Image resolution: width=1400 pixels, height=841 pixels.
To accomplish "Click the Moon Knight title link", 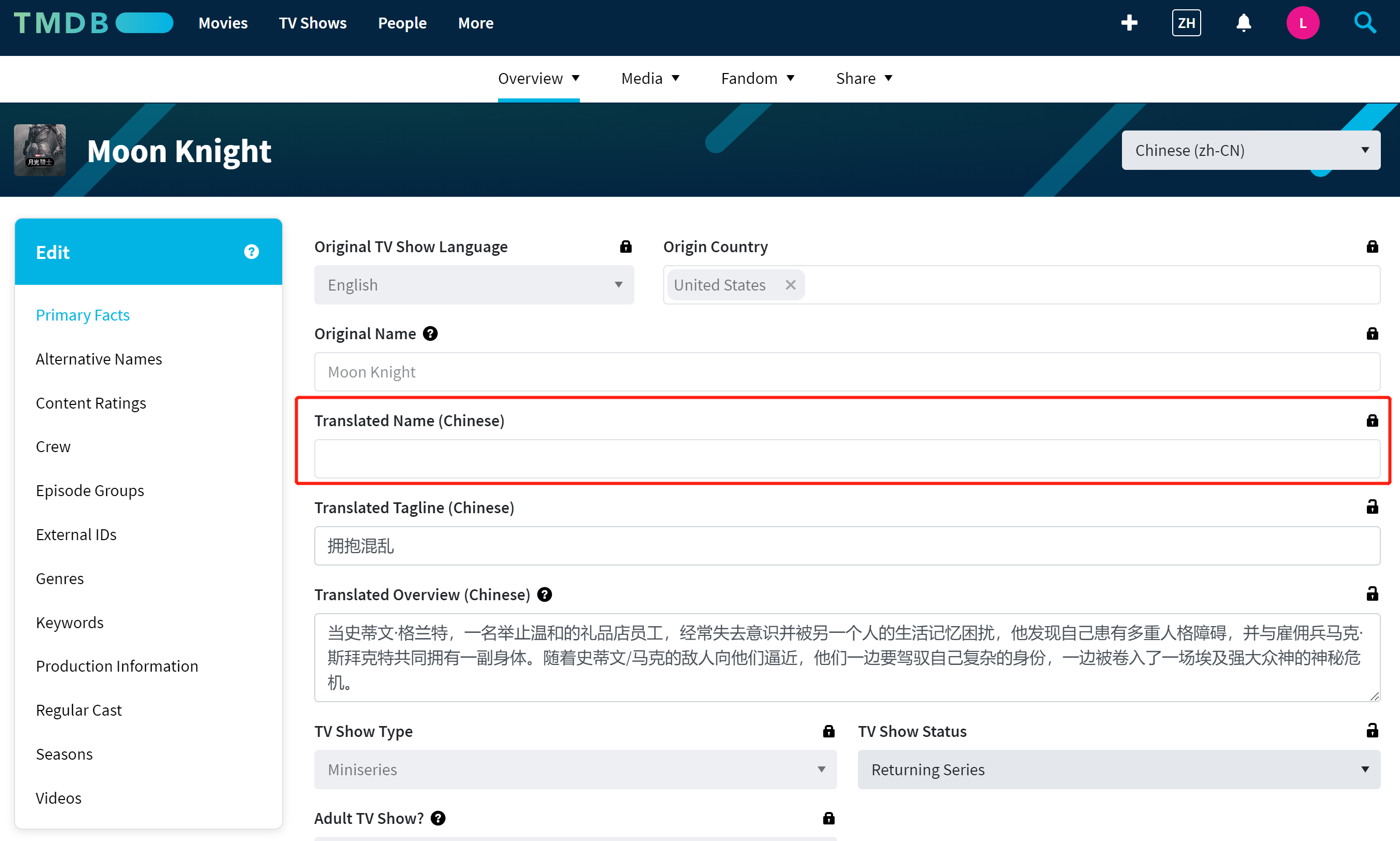I will pos(179,151).
